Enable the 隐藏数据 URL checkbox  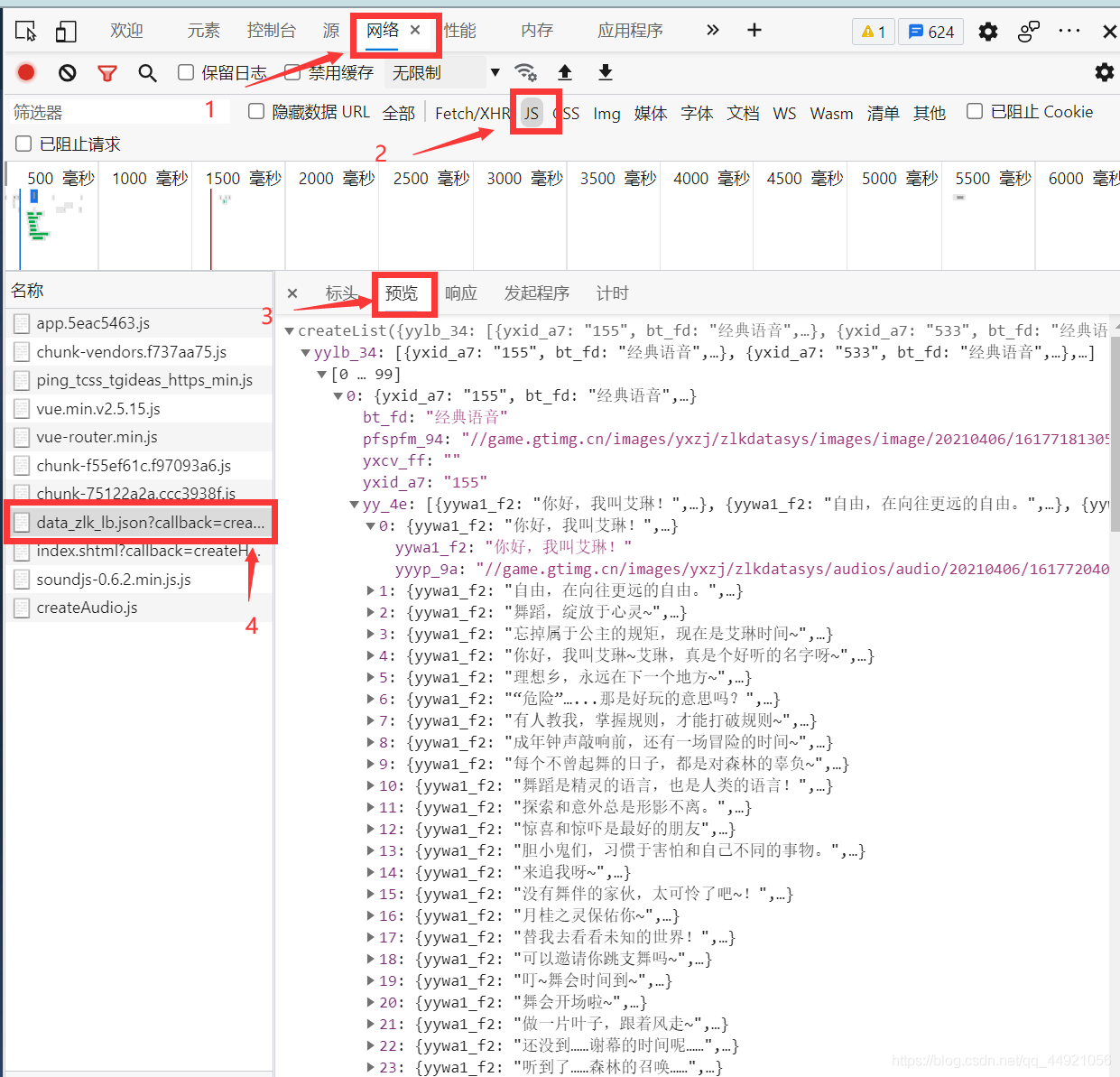256,111
